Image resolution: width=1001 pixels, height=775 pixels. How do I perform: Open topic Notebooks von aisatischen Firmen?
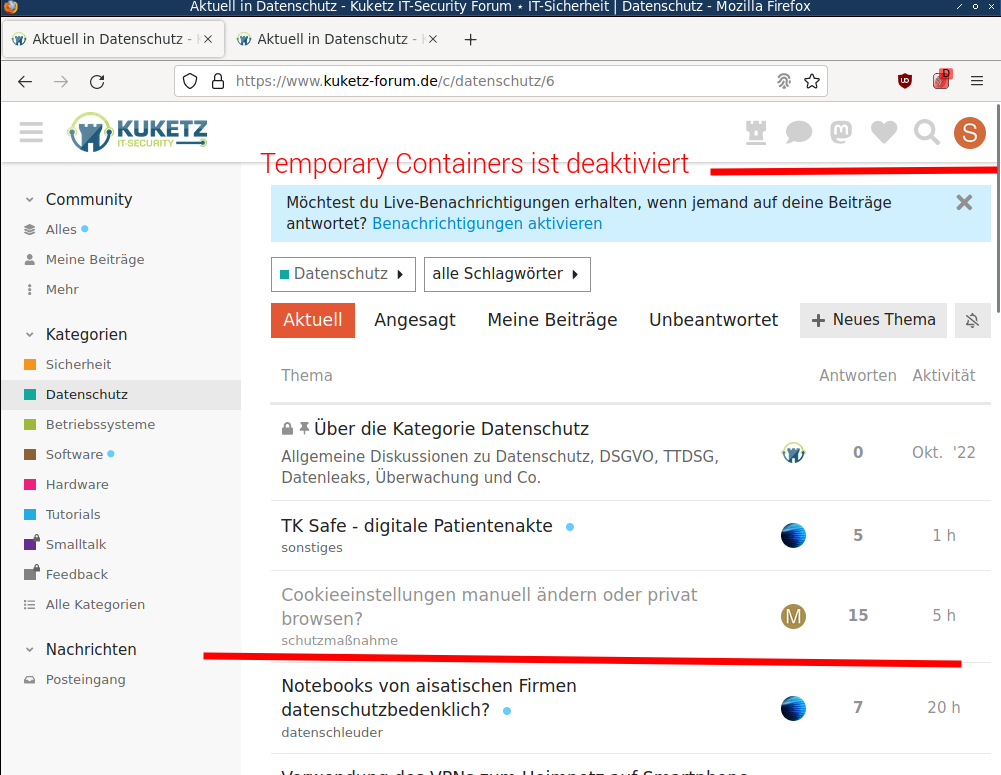[429, 697]
